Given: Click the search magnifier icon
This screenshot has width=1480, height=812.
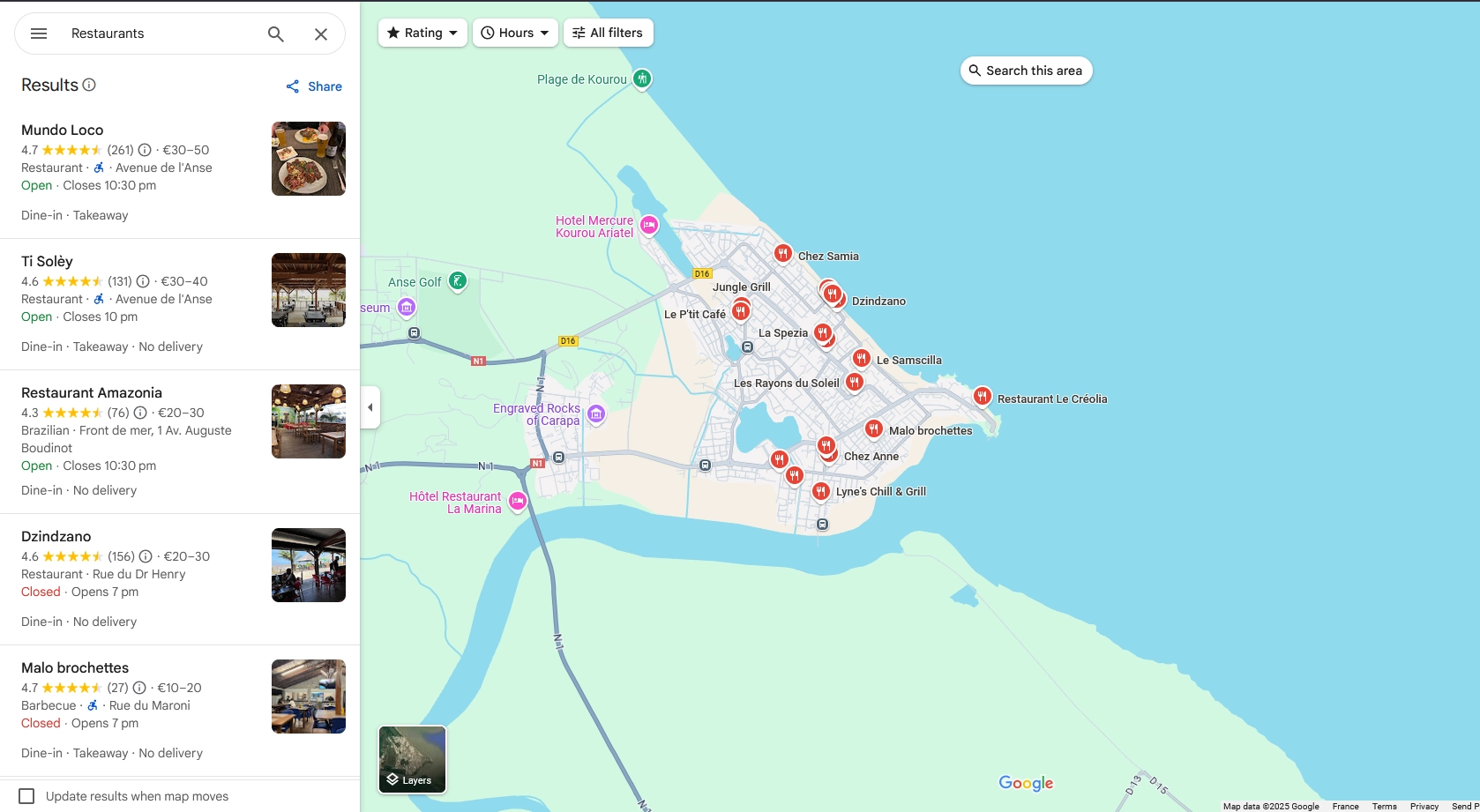Looking at the screenshot, I should click(x=275, y=34).
